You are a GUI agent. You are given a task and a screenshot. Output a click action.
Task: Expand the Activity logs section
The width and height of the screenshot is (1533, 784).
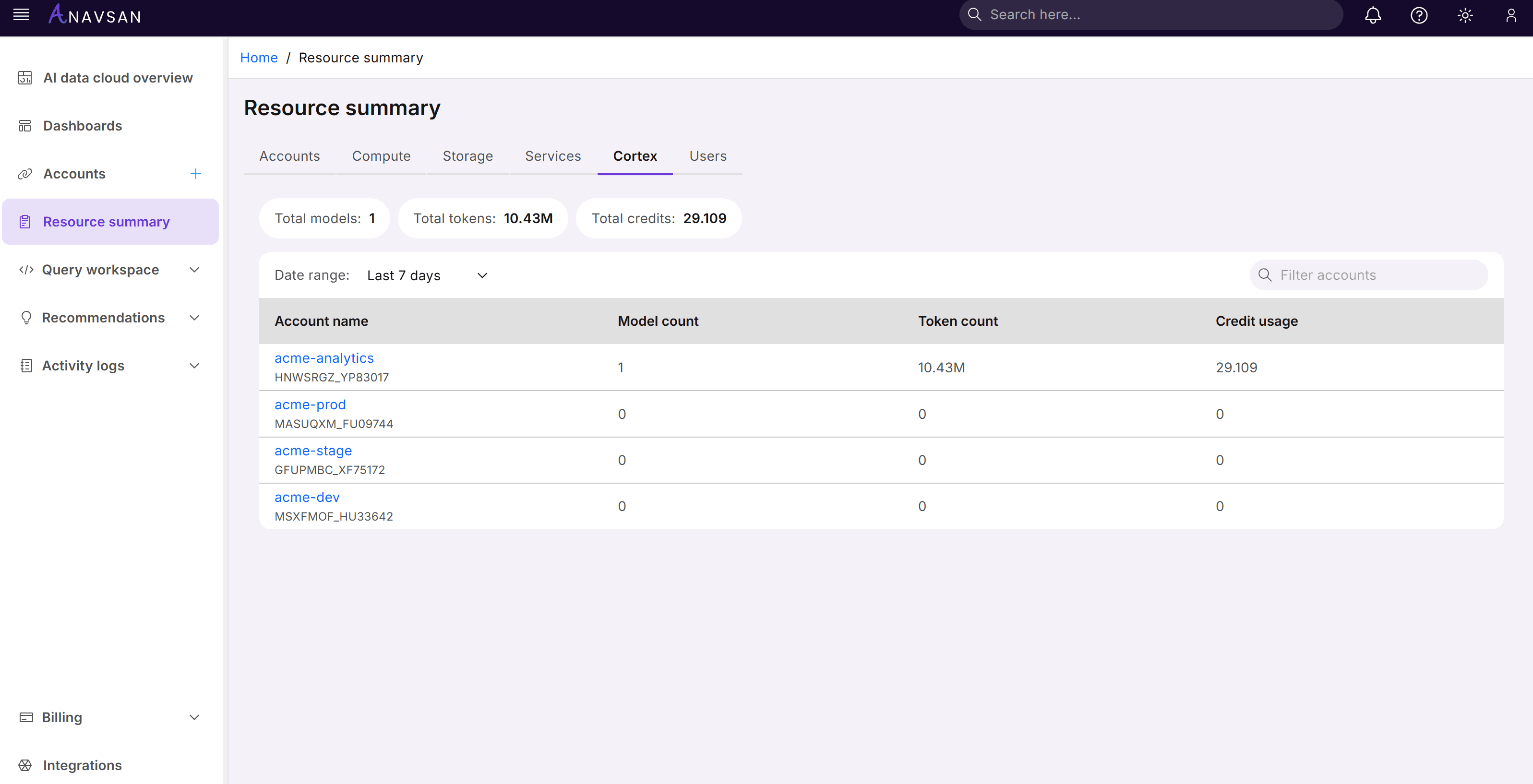[x=194, y=366]
